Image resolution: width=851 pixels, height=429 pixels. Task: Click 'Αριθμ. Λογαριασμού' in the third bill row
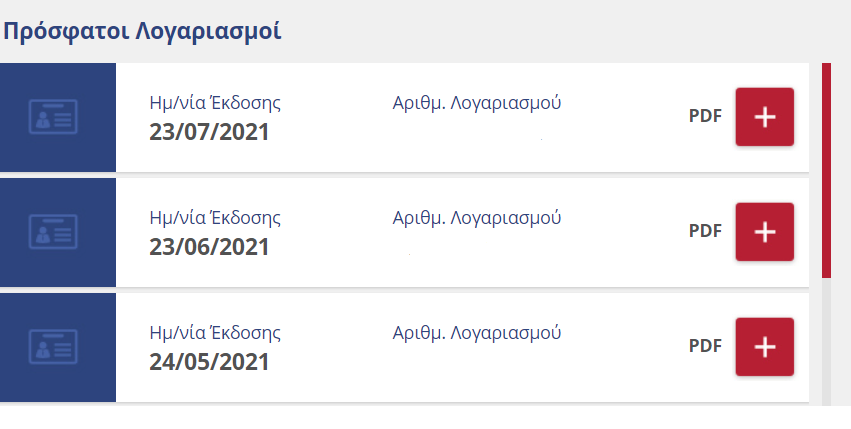[x=477, y=333]
